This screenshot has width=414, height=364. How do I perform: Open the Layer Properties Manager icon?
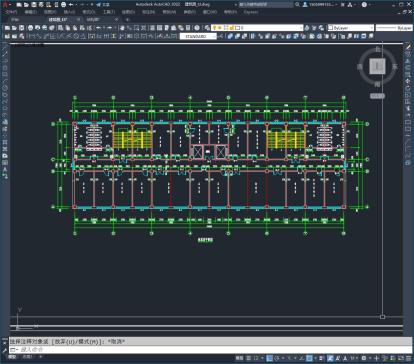tap(207, 28)
